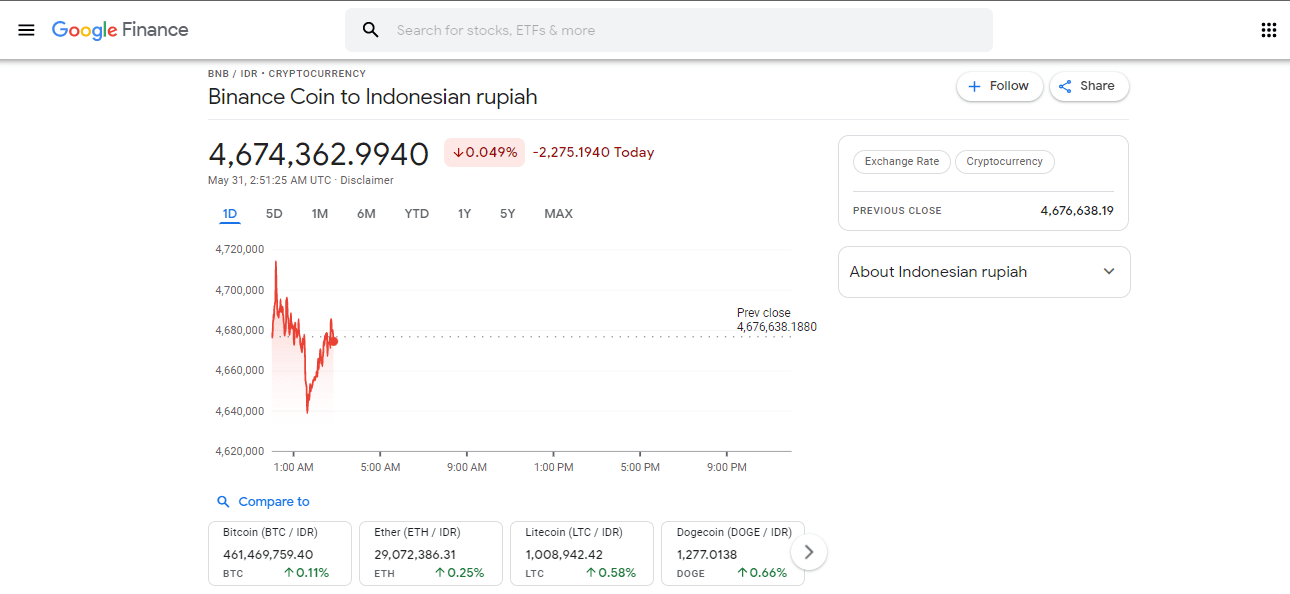Show the YTD chart range

coord(417,214)
